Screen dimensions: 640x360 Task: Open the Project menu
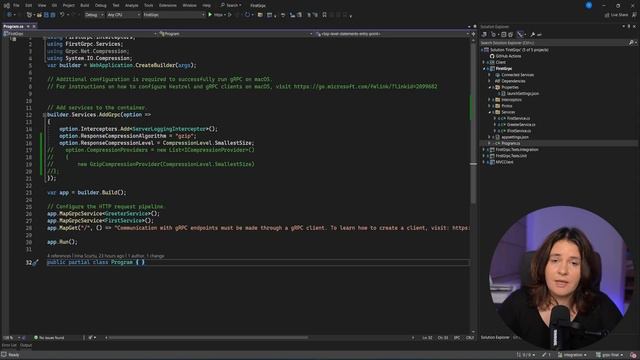tap(69, 5)
